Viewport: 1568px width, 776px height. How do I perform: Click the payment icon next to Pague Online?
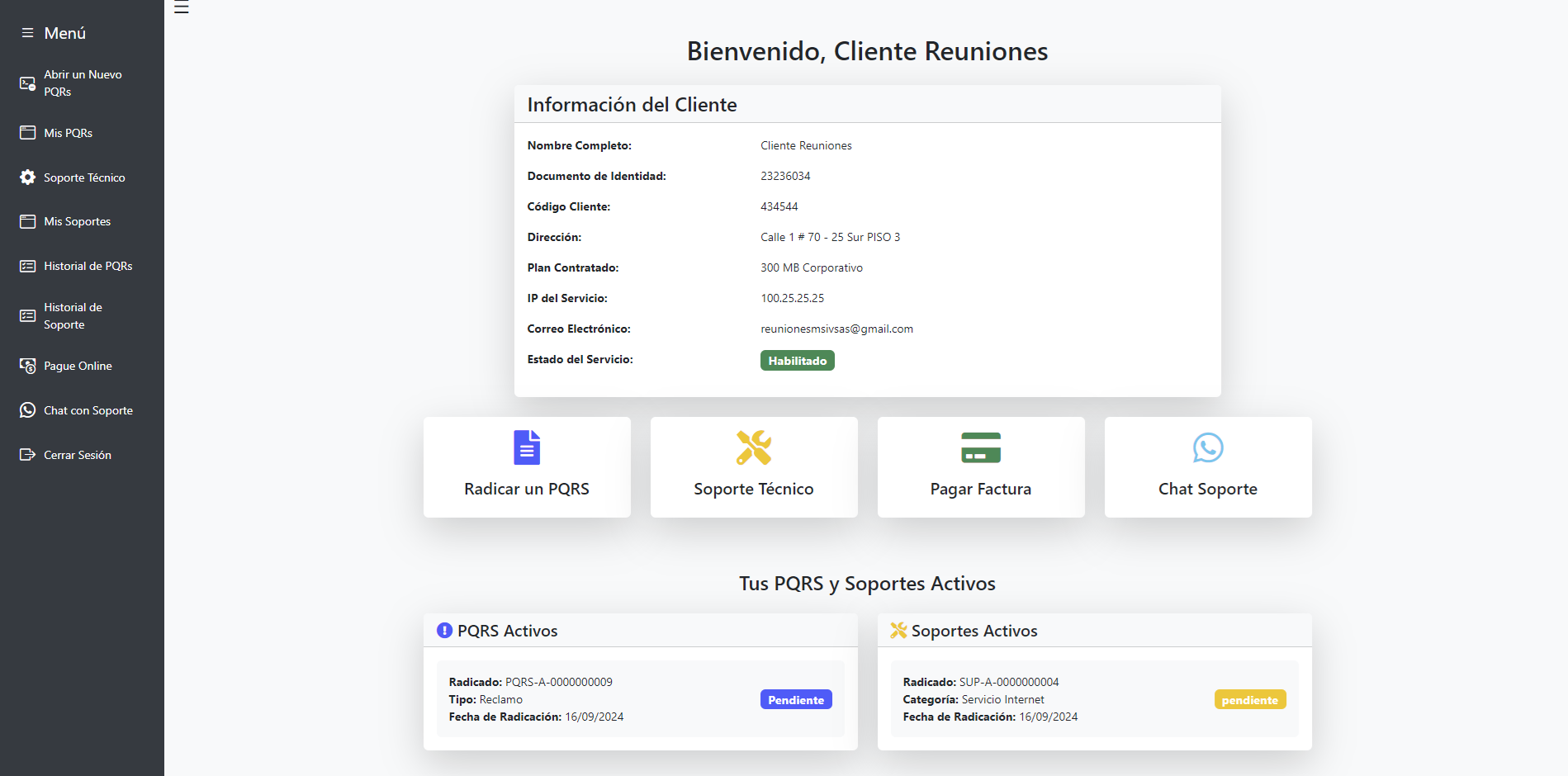click(x=27, y=366)
